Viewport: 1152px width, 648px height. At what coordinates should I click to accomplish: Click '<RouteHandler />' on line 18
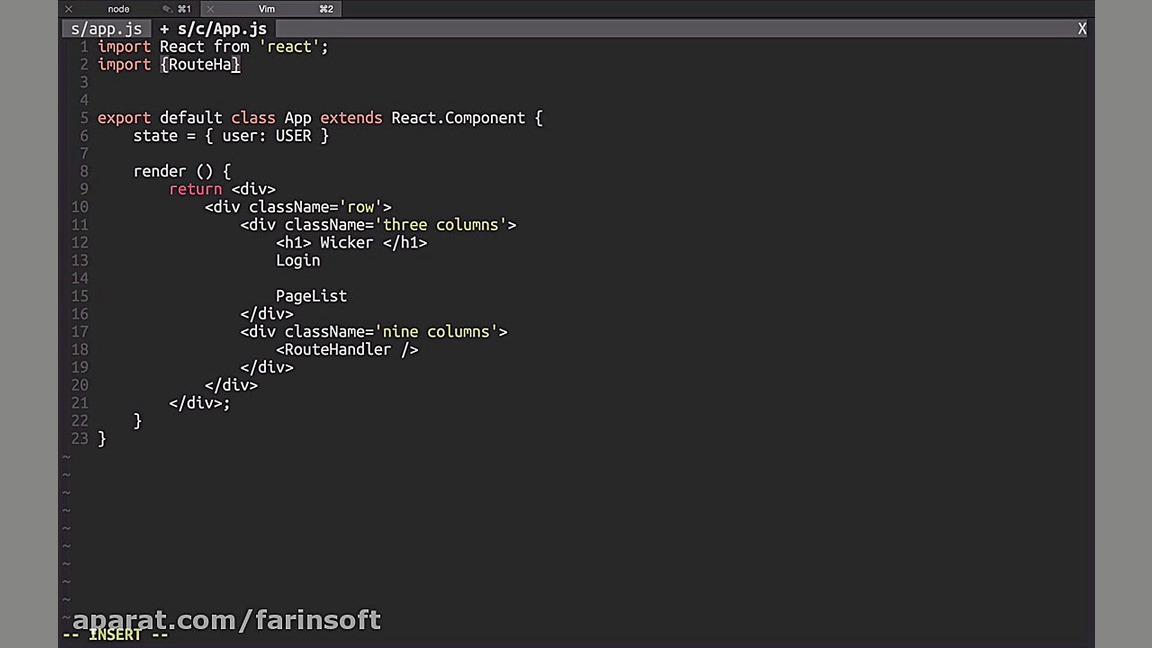(x=347, y=350)
